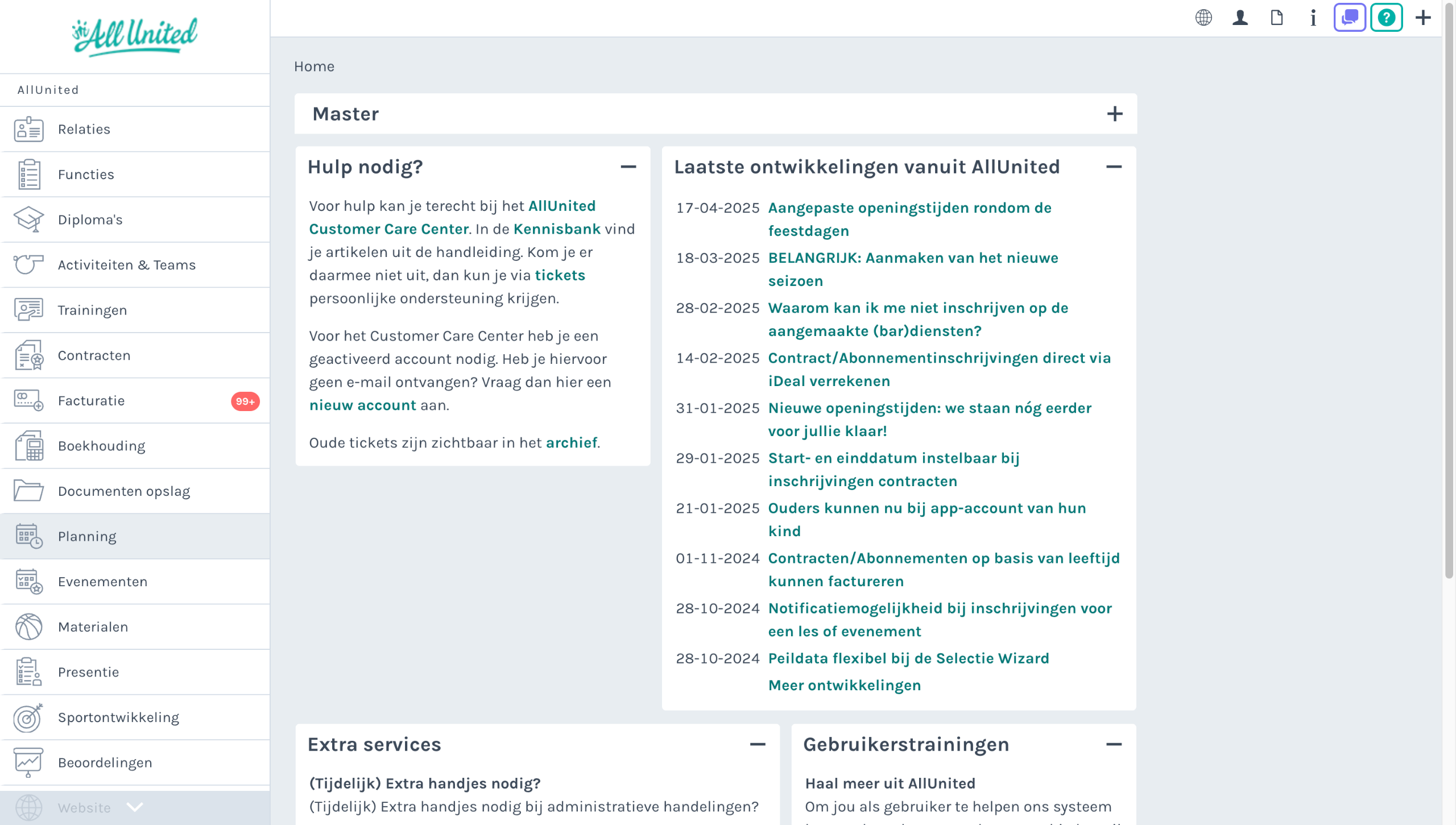Click the Contracten certificate icon

[28, 355]
